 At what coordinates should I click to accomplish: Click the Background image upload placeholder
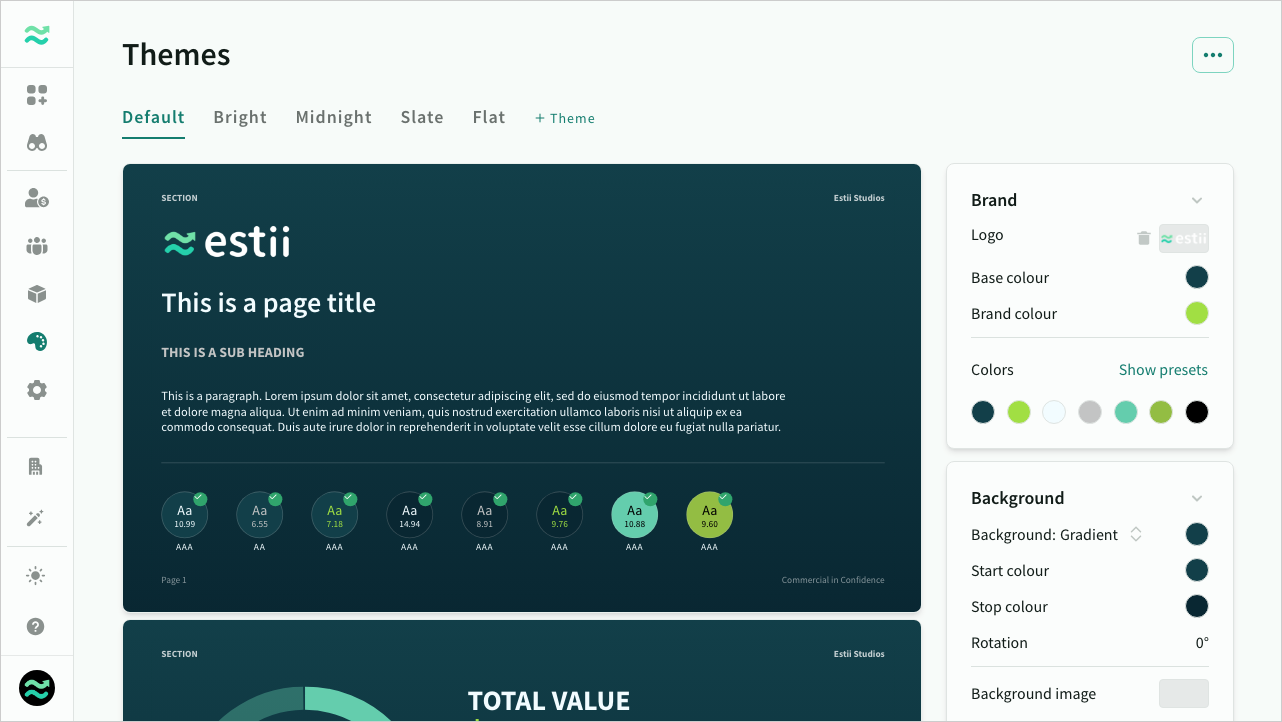(x=1183, y=694)
